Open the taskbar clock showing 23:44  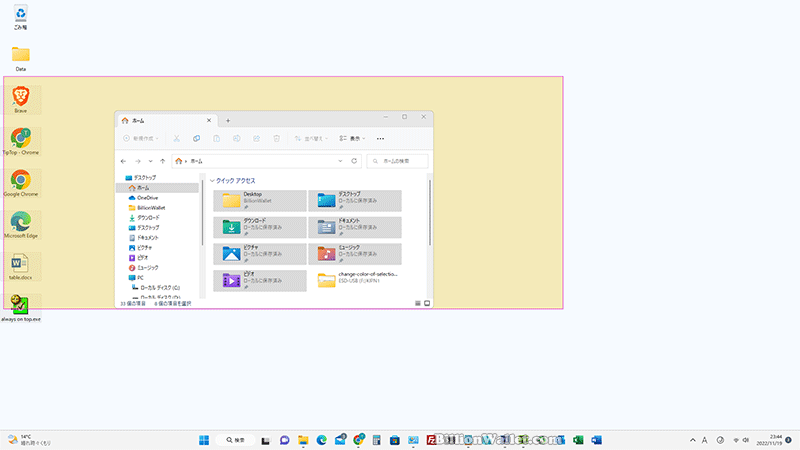(x=769, y=440)
